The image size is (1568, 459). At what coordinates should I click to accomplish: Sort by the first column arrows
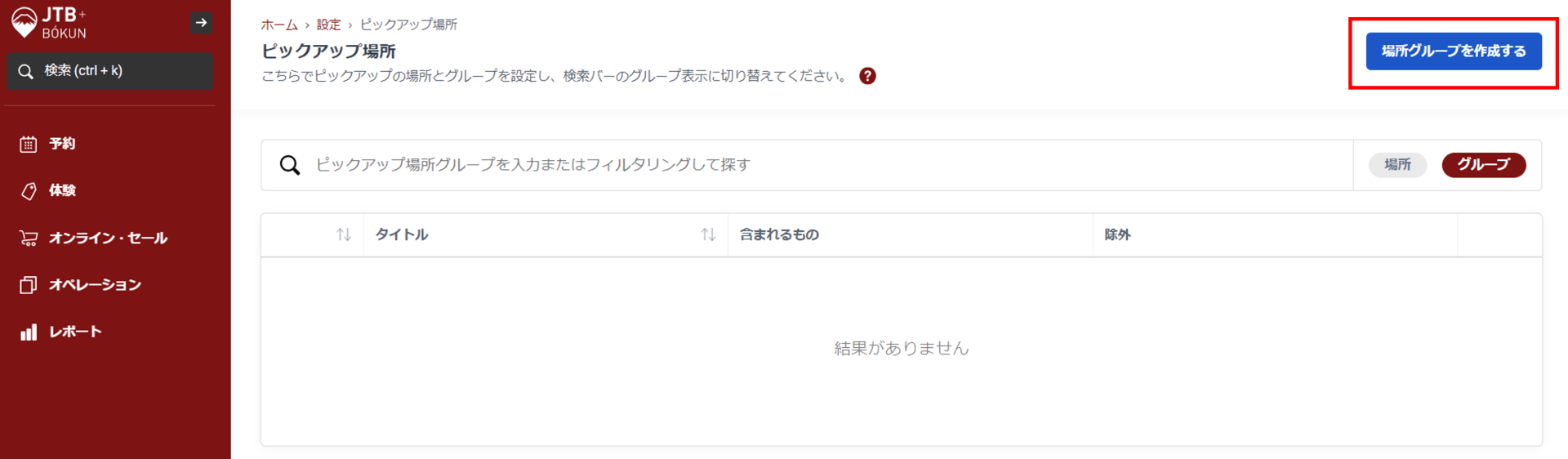click(344, 235)
